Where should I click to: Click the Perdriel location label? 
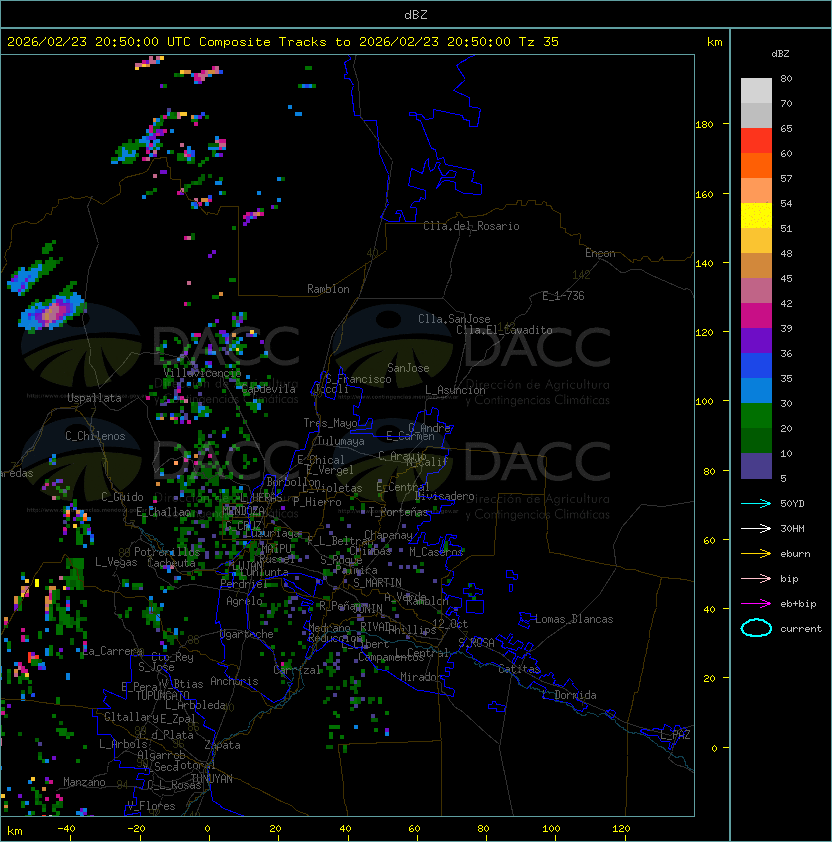pos(243,584)
